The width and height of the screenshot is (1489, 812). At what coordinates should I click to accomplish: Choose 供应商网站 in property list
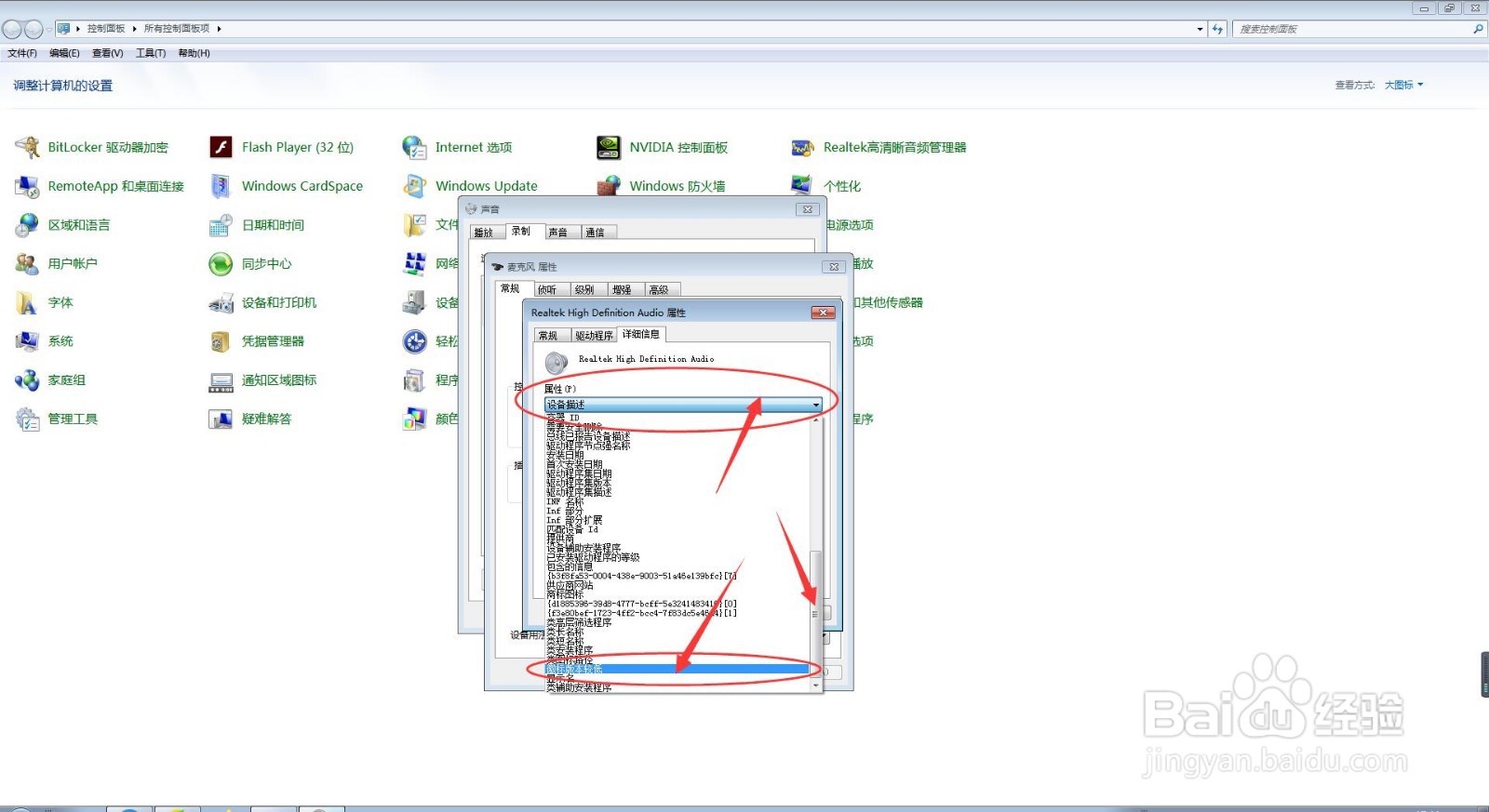pyautogui.click(x=570, y=586)
